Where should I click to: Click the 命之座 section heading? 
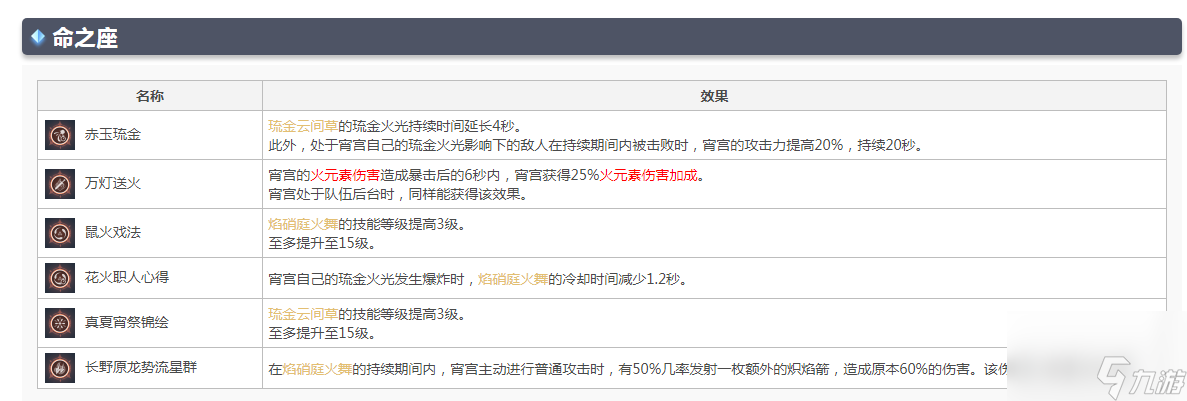click(86, 38)
